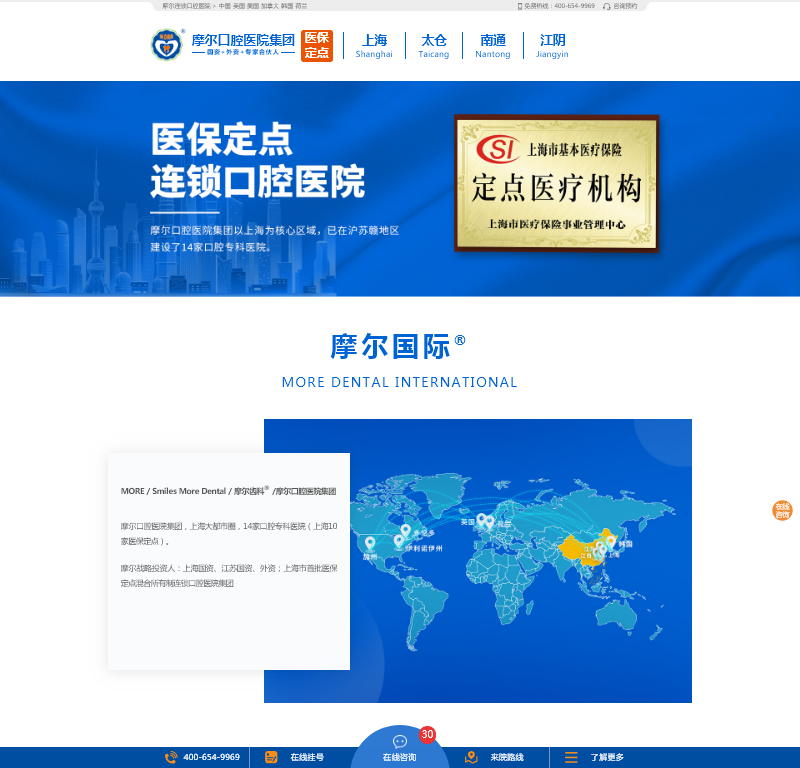The height and width of the screenshot is (768, 800).
Task: Click the phone icon beside 免费热线
Action: [520, 6]
